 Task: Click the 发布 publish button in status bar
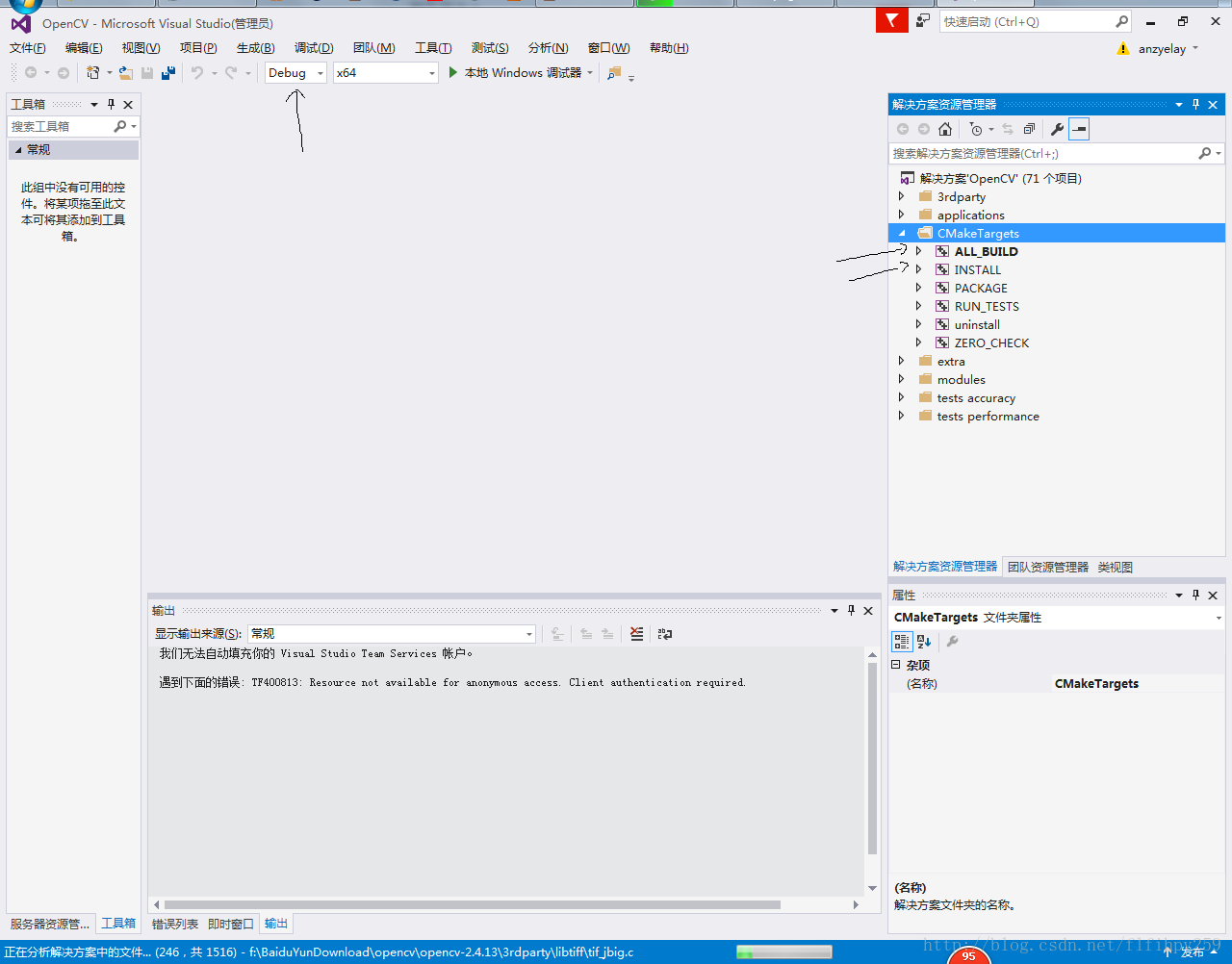[x=1193, y=952]
